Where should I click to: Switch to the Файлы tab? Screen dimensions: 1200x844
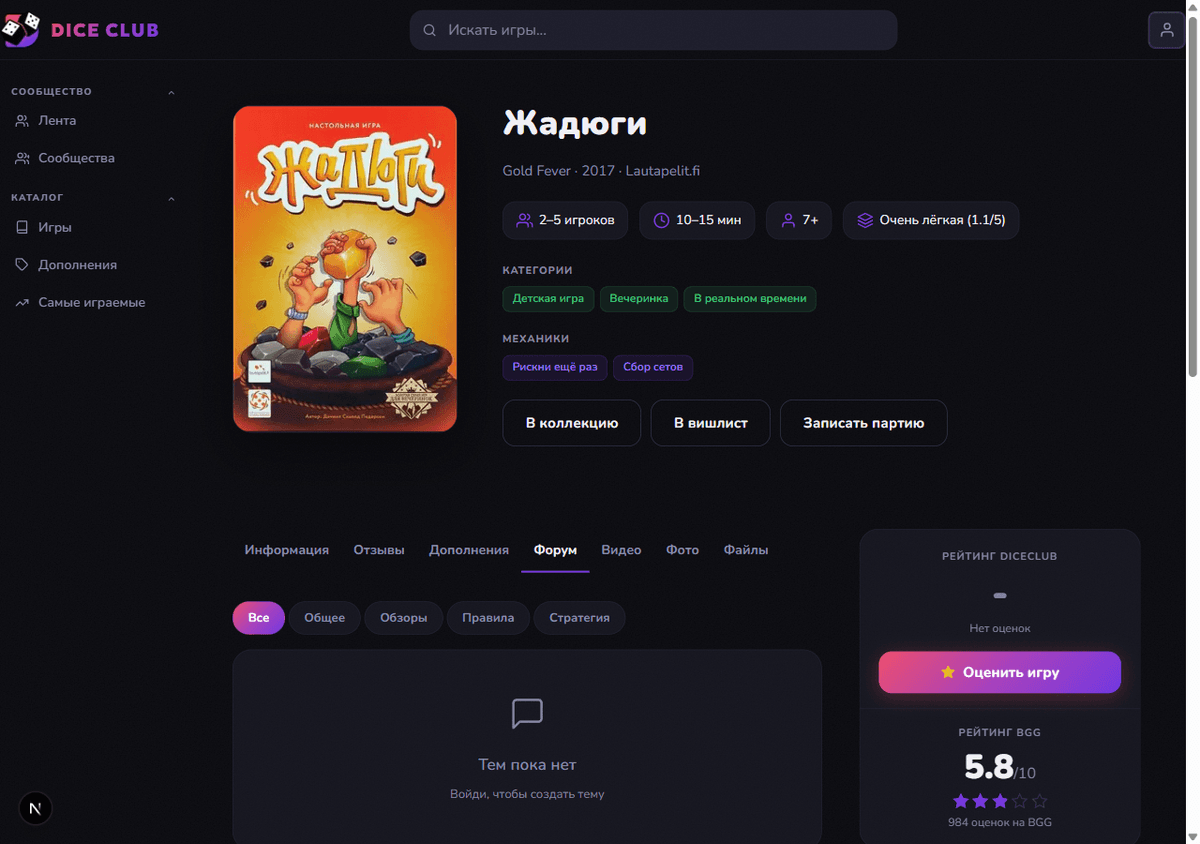[x=746, y=550]
